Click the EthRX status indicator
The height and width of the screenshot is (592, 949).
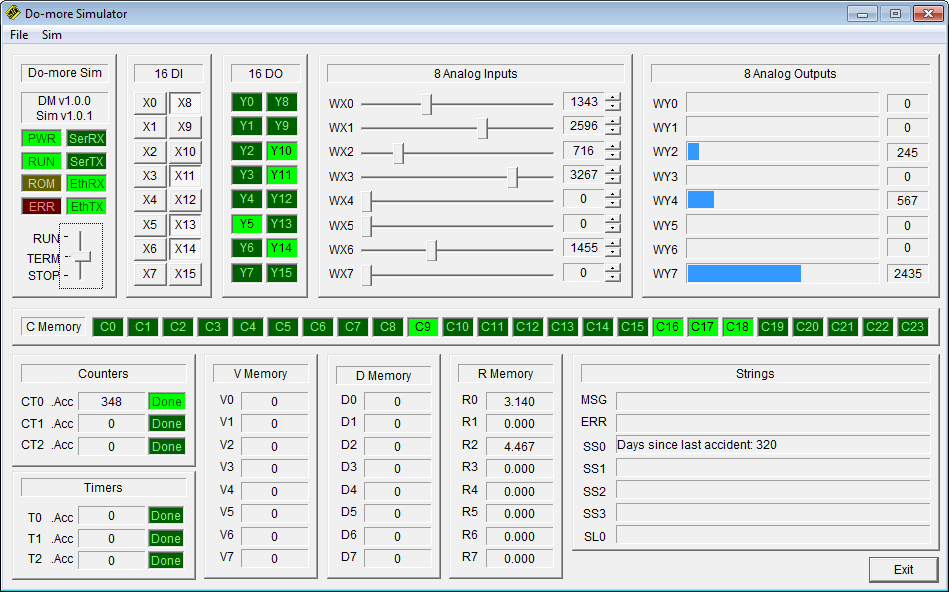(x=86, y=183)
